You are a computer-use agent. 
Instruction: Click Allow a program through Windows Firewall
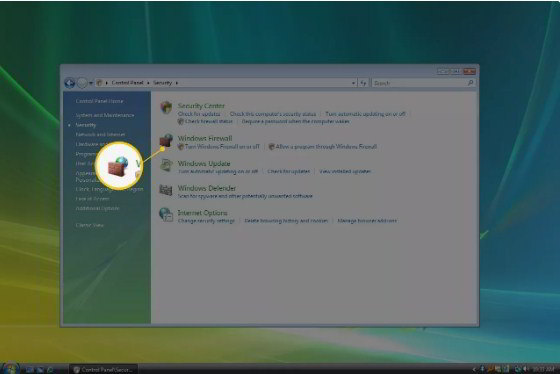(x=326, y=146)
